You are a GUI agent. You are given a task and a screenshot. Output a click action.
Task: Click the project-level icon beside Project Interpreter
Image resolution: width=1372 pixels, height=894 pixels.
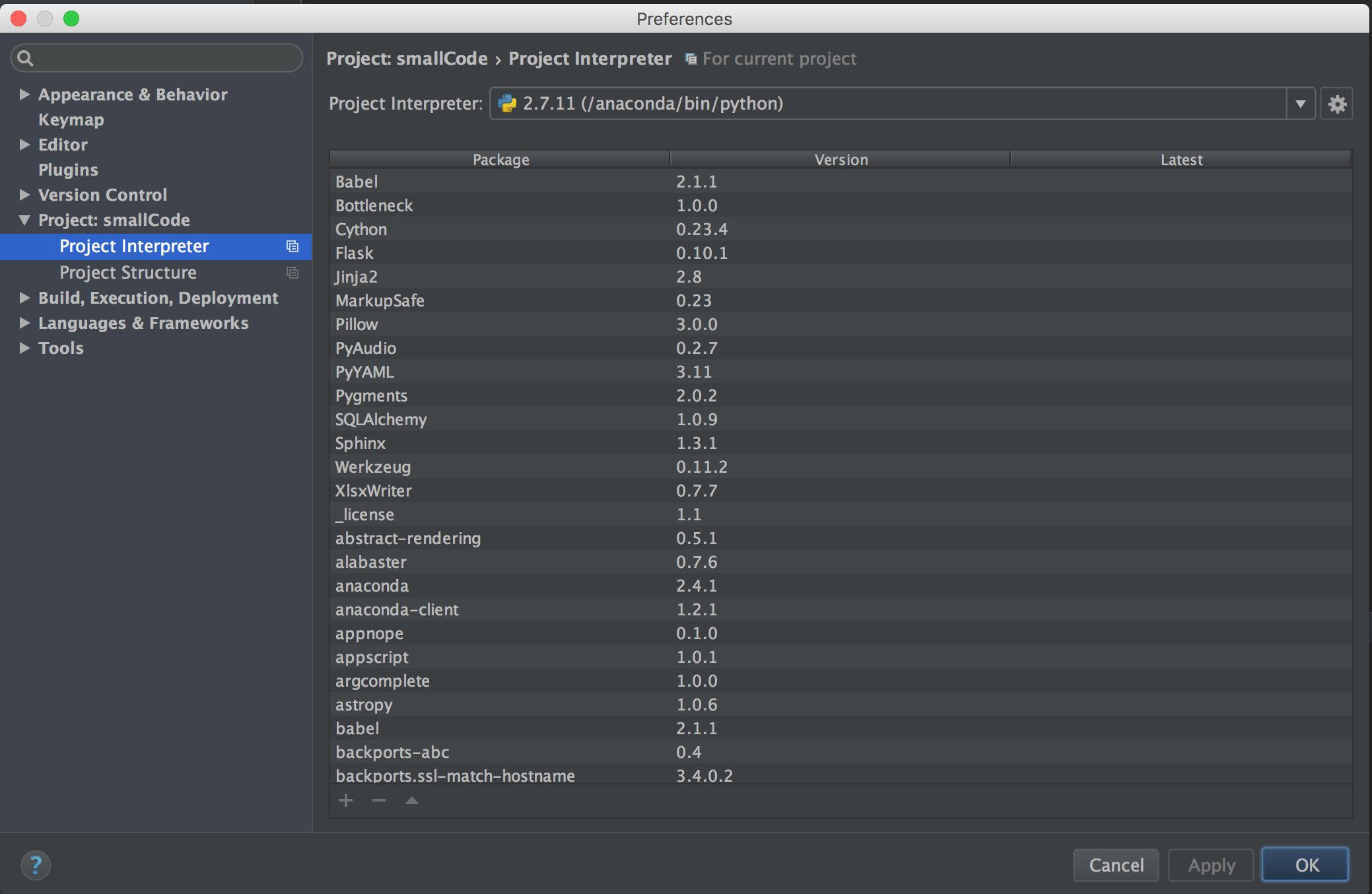click(292, 246)
